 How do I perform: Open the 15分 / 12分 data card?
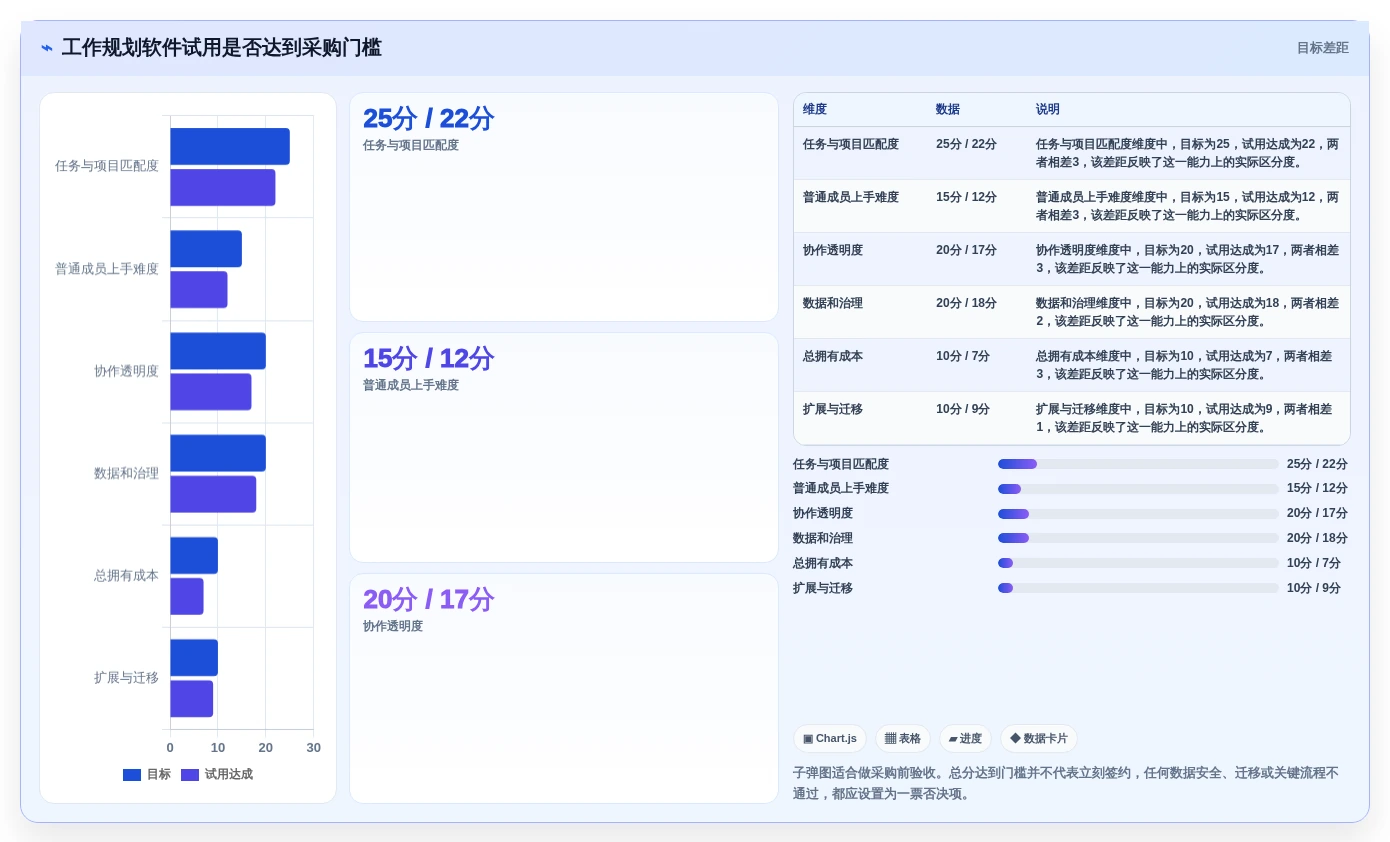coord(564,448)
